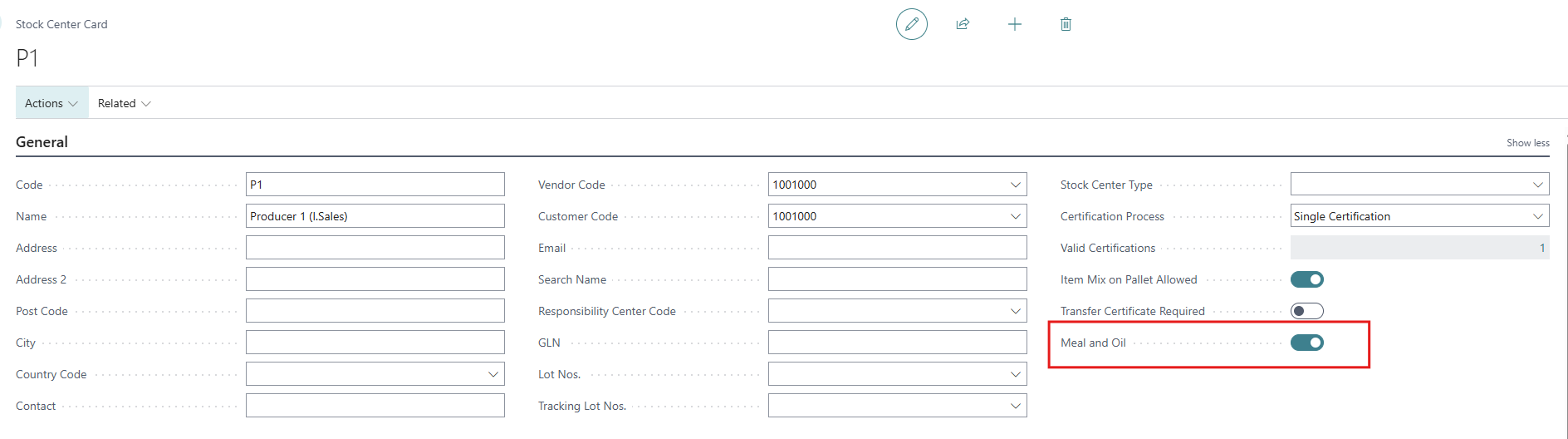Click the Email input field

click(x=898, y=248)
